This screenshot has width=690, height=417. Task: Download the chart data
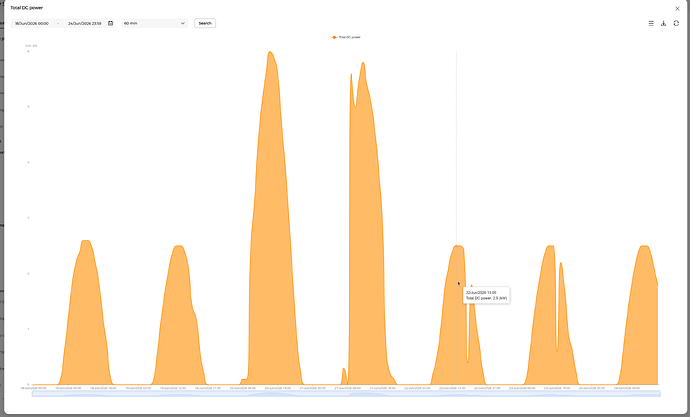[663, 23]
